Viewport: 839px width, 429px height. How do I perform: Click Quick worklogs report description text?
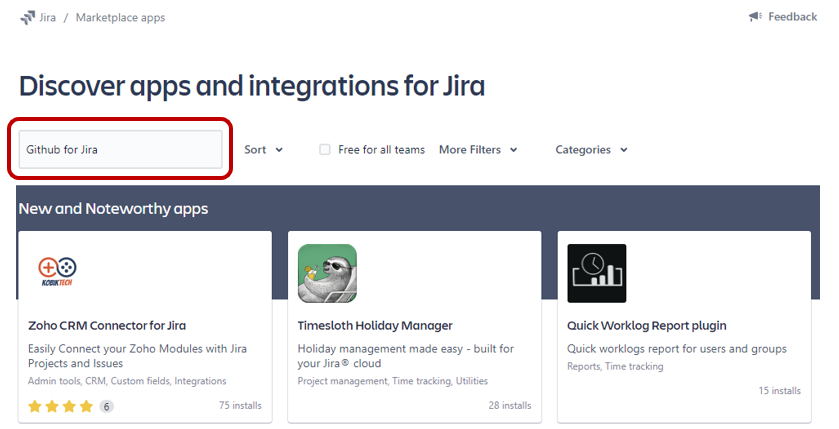(677, 349)
